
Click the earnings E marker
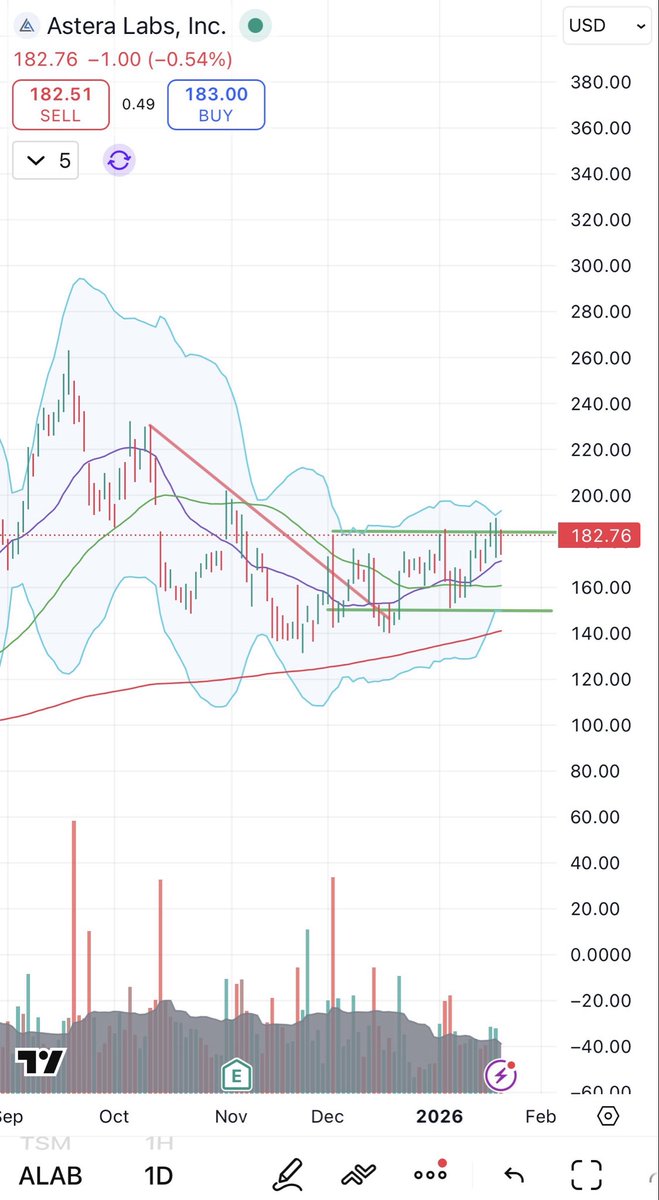[x=237, y=1076]
